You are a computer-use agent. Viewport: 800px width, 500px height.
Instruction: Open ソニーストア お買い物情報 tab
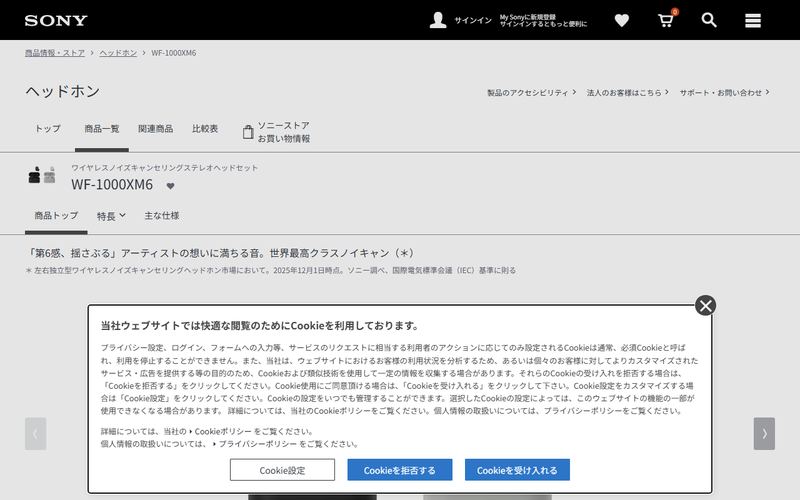pyautogui.click(x=277, y=132)
